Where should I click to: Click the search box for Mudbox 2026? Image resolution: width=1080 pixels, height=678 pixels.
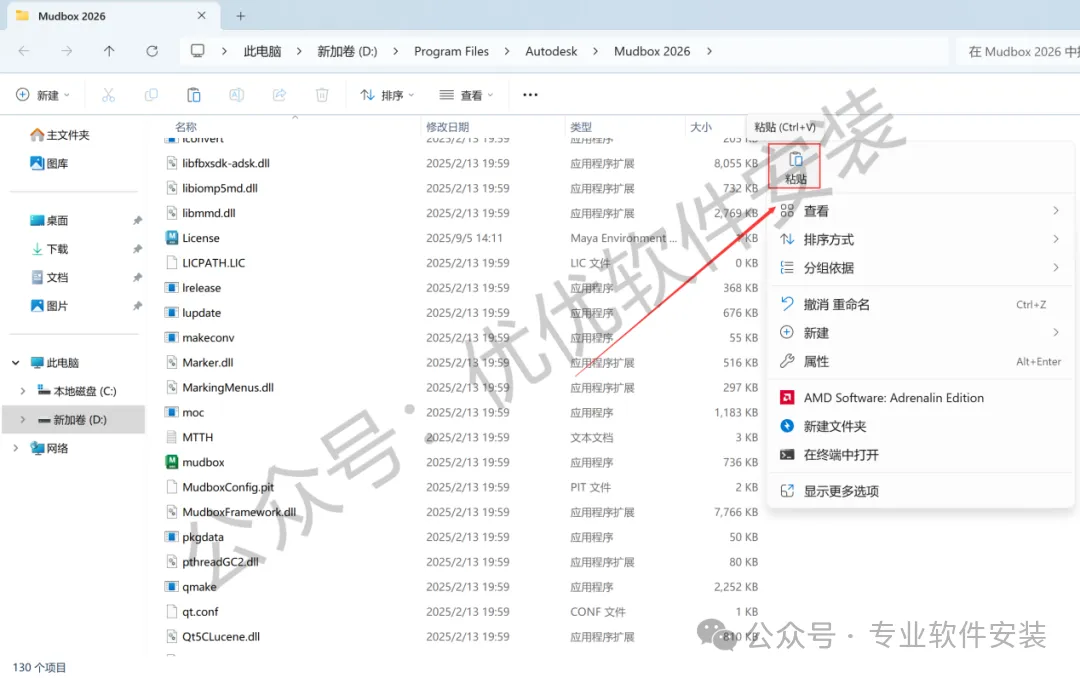pos(1018,52)
